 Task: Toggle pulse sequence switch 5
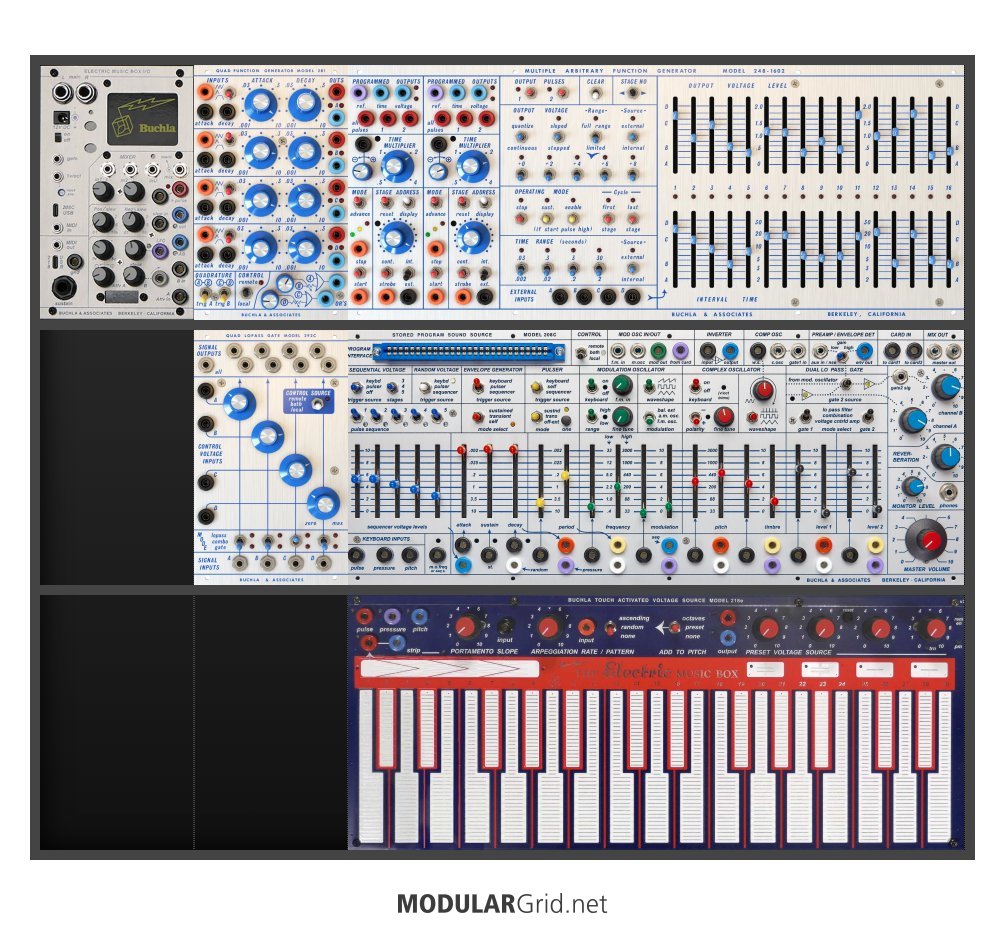coord(437,417)
